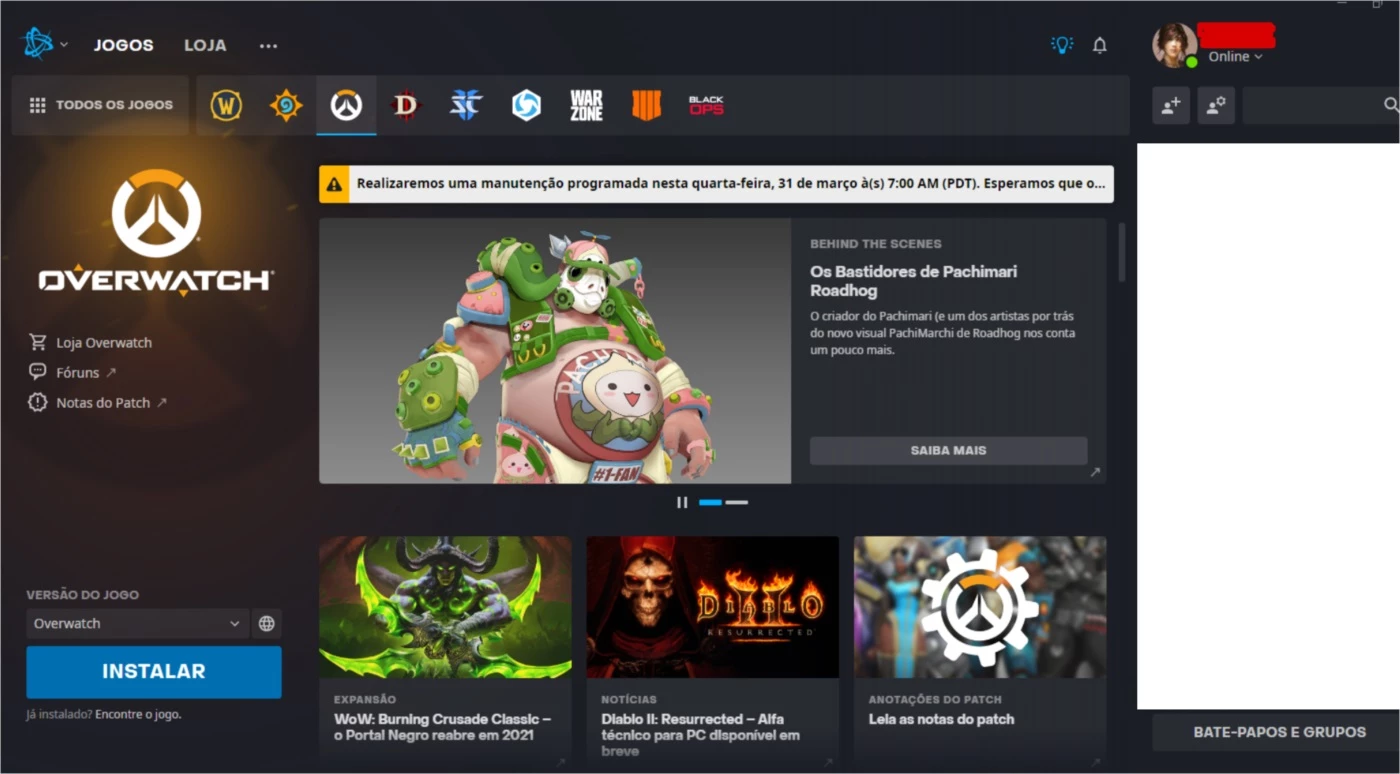Select the Black Ops 4 orange icon
Screen dimensions: 1400x774
tap(646, 105)
